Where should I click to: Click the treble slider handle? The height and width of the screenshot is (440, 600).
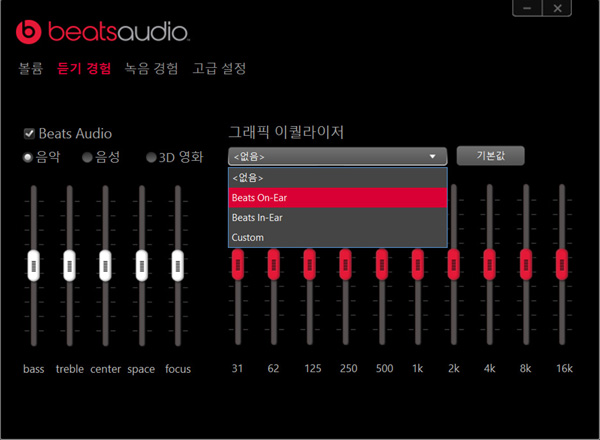click(70, 266)
